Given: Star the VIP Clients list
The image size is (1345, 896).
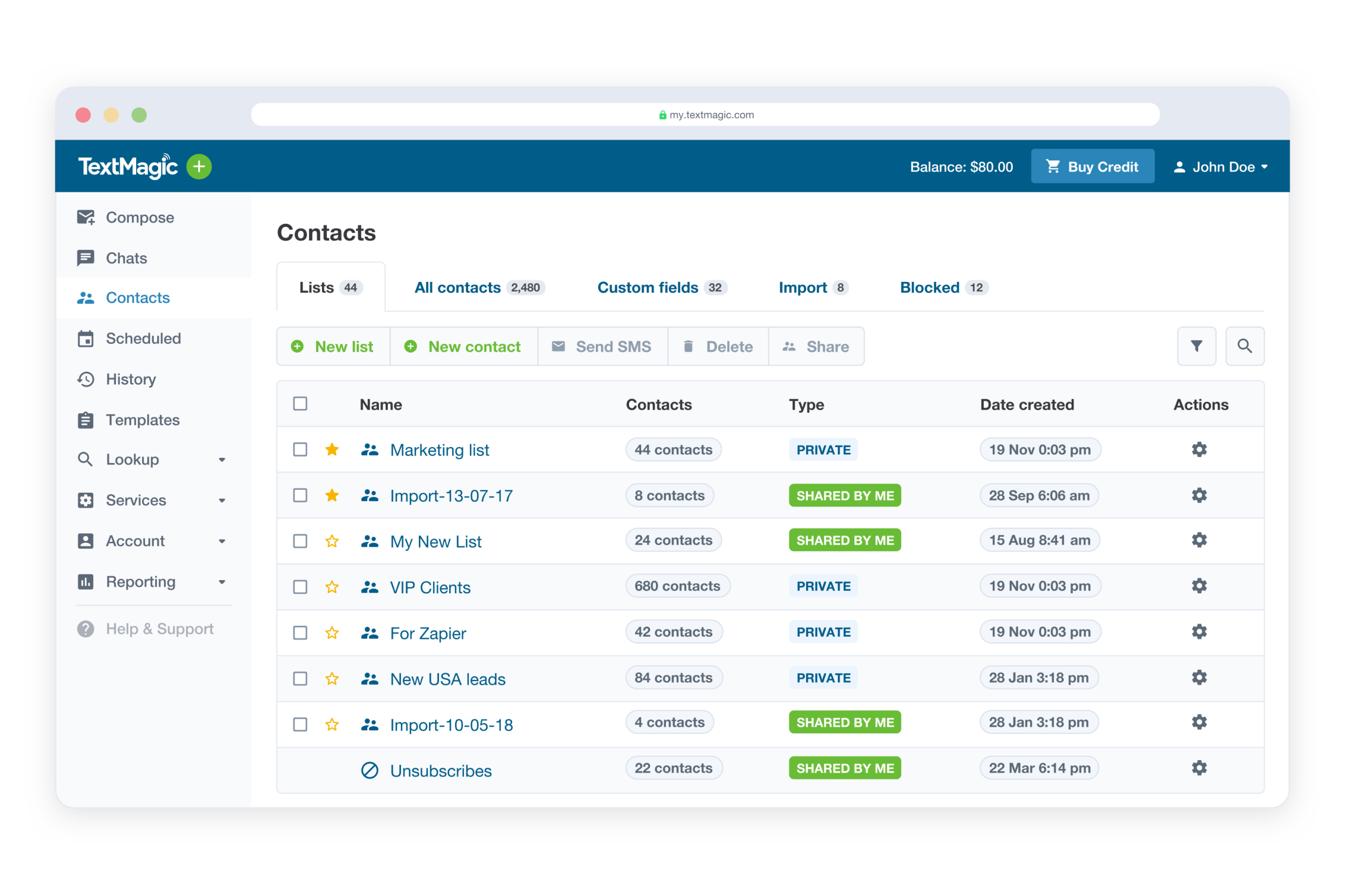Looking at the screenshot, I should (332, 587).
